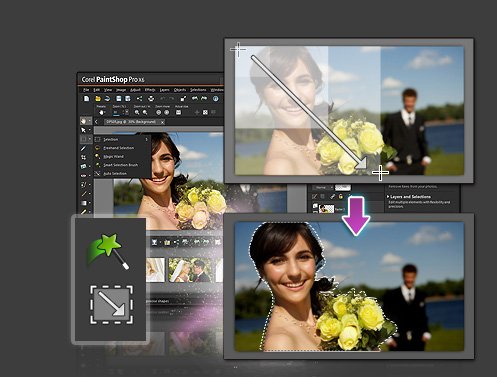Open the Edit menu
This screenshot has width=497, height=377.
[x=97, y=90]
